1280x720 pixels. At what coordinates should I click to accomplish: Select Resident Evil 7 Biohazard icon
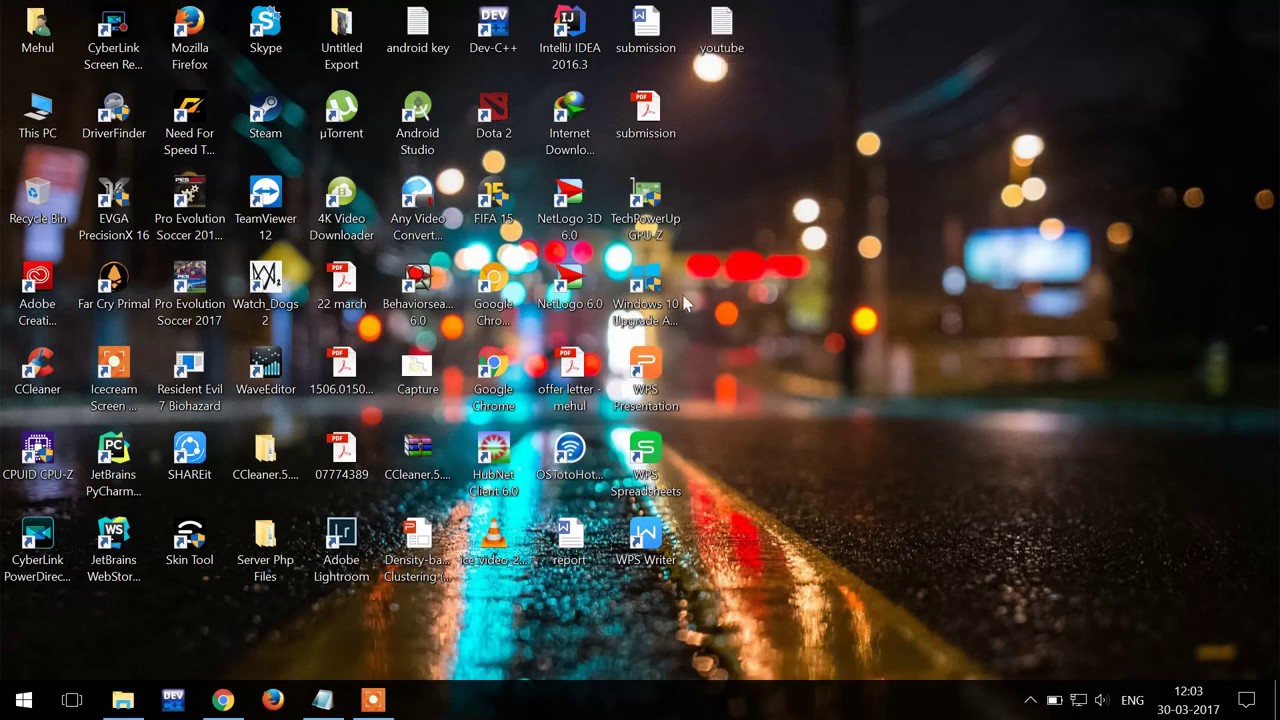pos(189,380)
